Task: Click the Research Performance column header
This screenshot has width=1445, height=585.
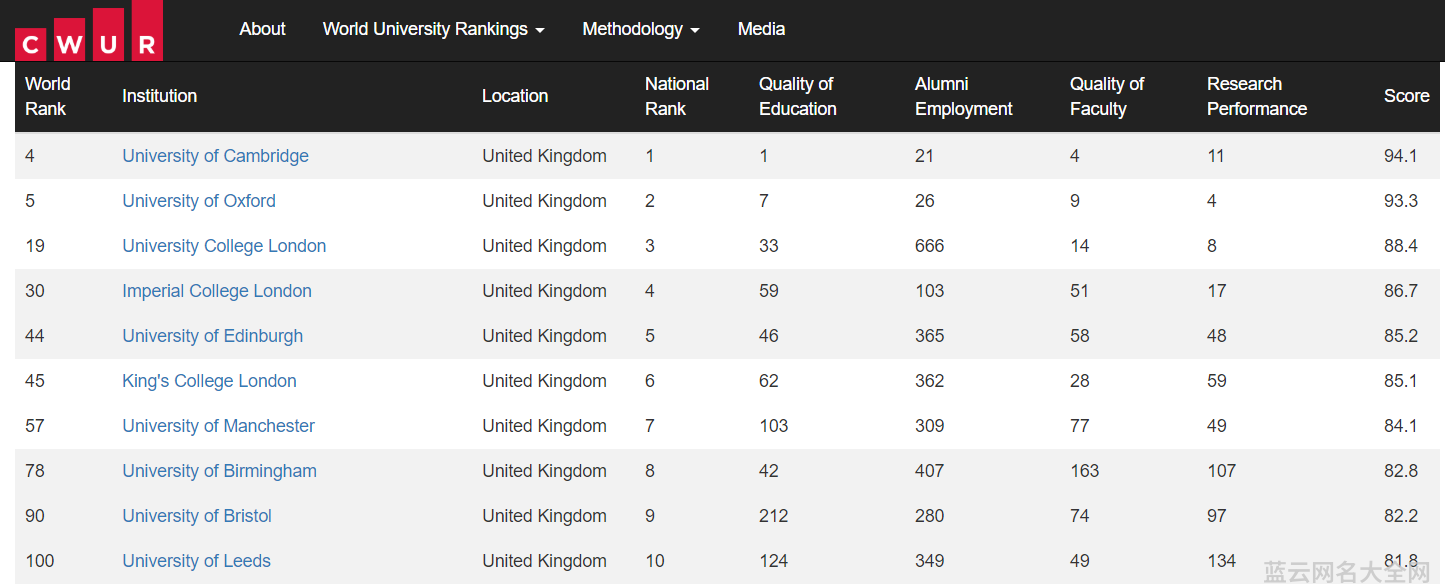Action: tap(1257, 96)
